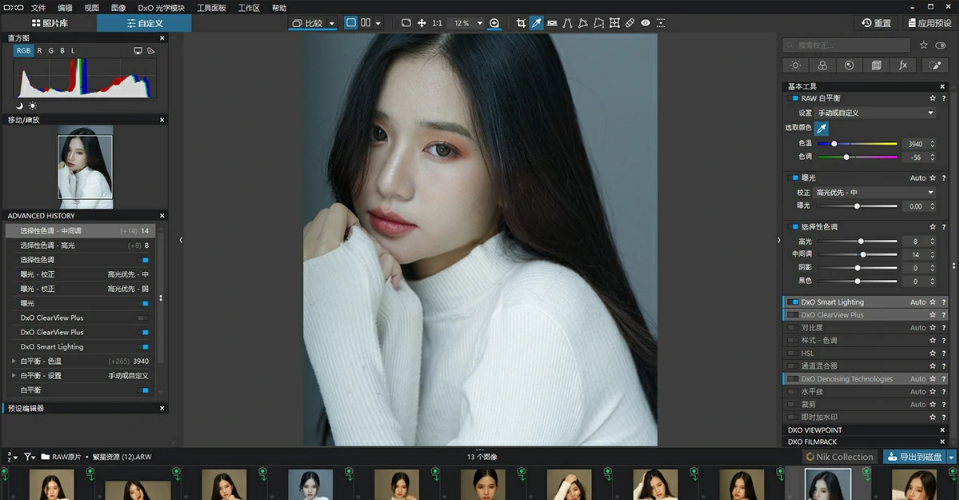Click the 重置 reset button

point(876,23)
